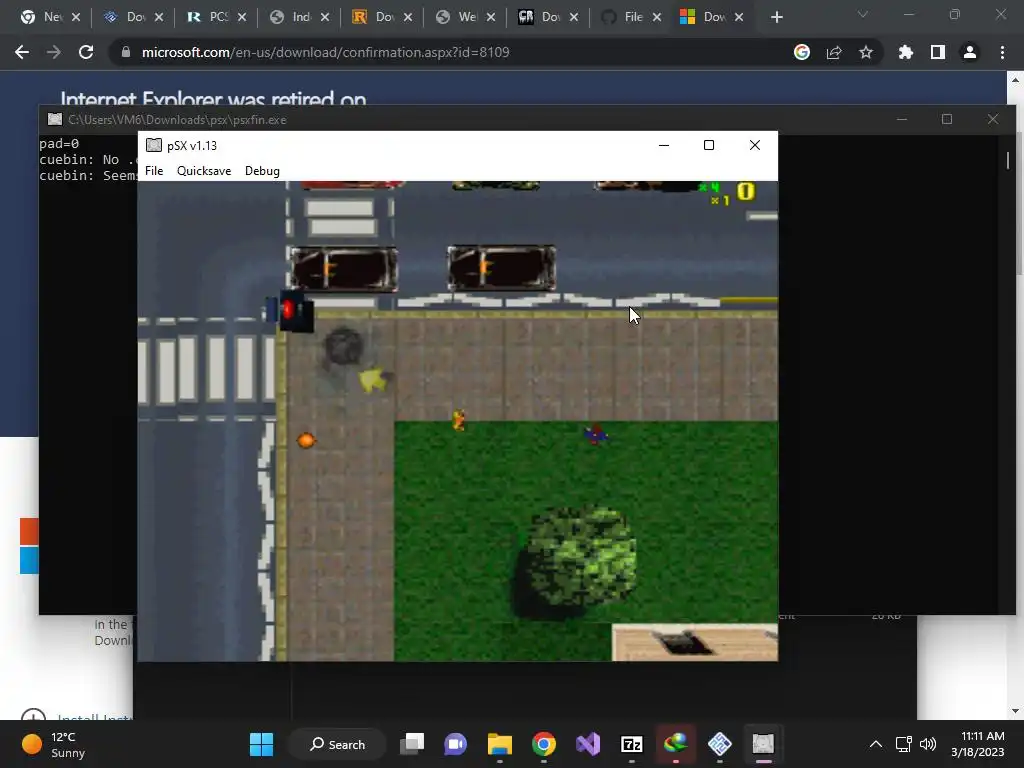Open clock showing 11:11 AM
The height and width of the screenshot is (768, 1024).
pos(977,744)
